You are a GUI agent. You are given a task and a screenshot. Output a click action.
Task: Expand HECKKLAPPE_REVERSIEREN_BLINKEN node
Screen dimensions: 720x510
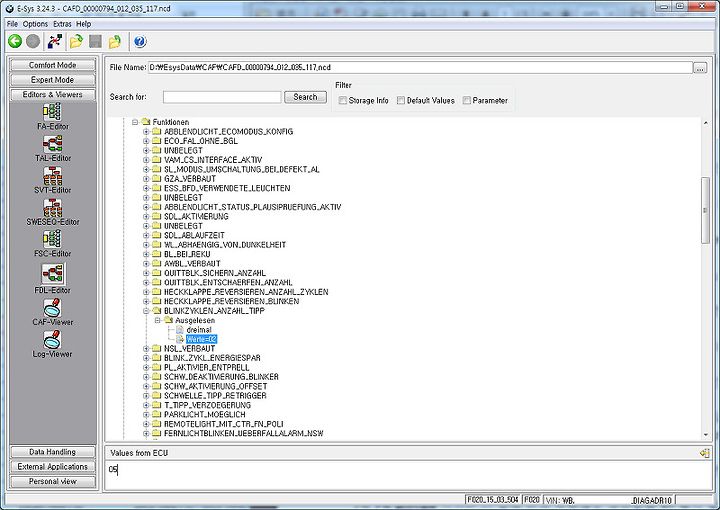[146, 301]
